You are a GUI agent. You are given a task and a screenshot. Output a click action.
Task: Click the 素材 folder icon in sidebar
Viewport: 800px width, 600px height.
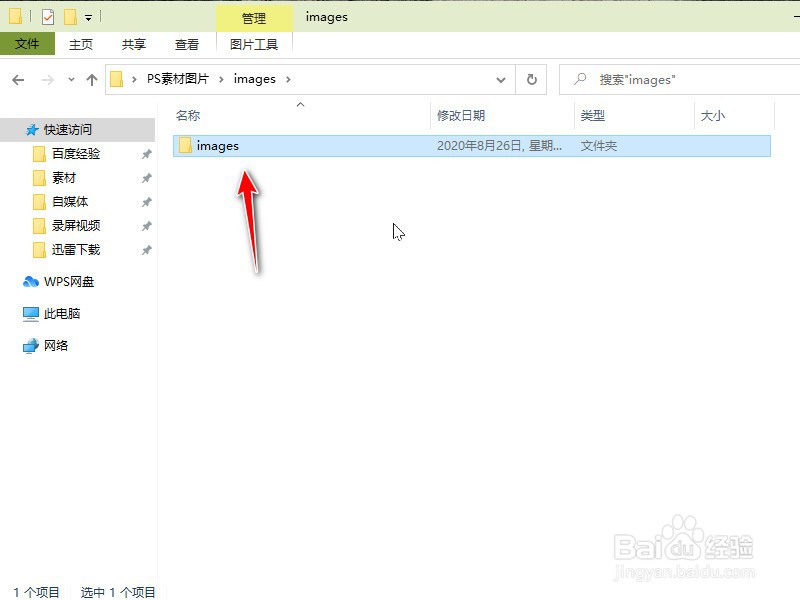(x=39, y=178)
